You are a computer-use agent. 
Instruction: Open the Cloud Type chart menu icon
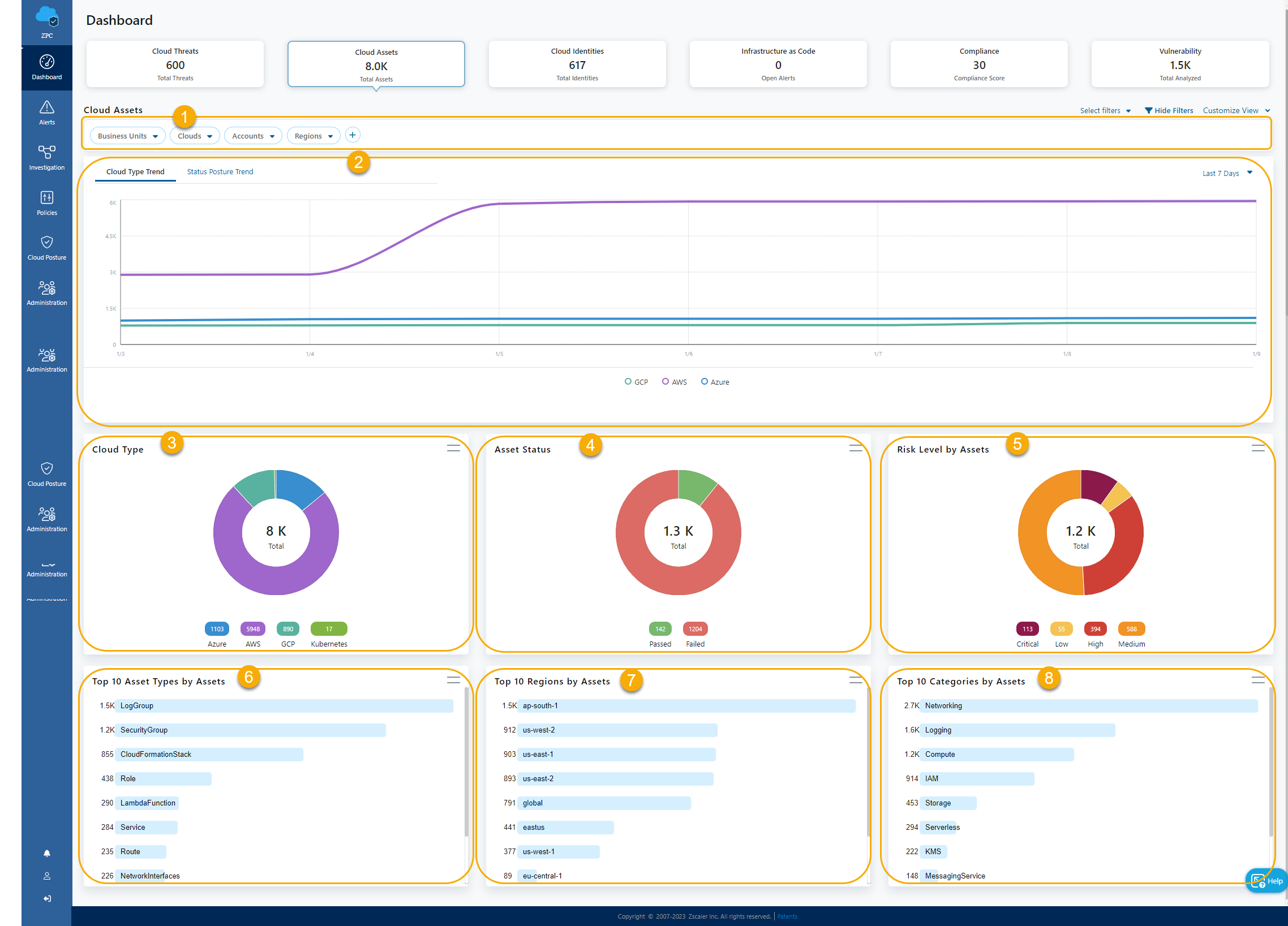pos(453,448)
